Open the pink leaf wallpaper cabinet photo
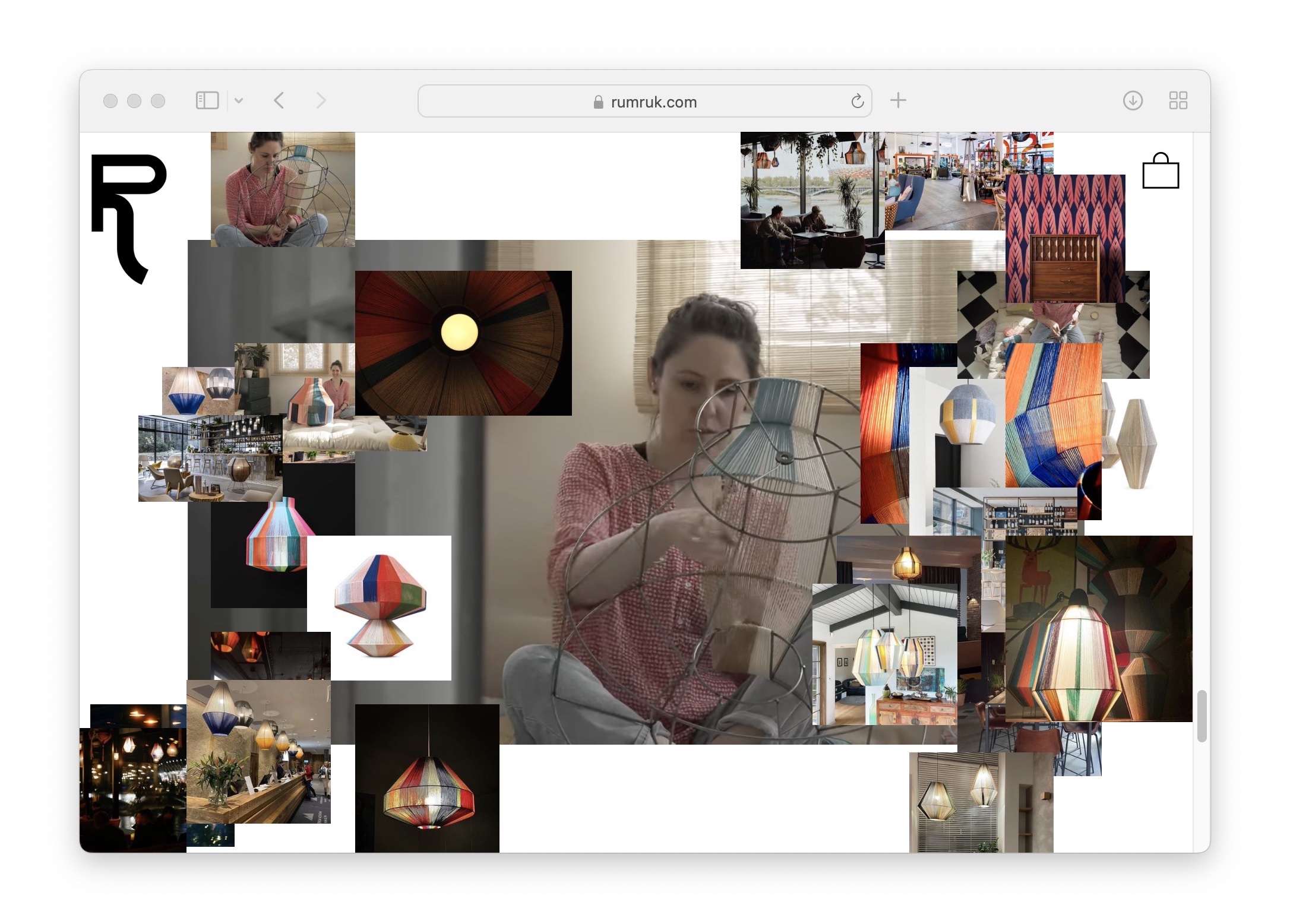Viewport: 1290px width, 924px height. coord(1065,238)
